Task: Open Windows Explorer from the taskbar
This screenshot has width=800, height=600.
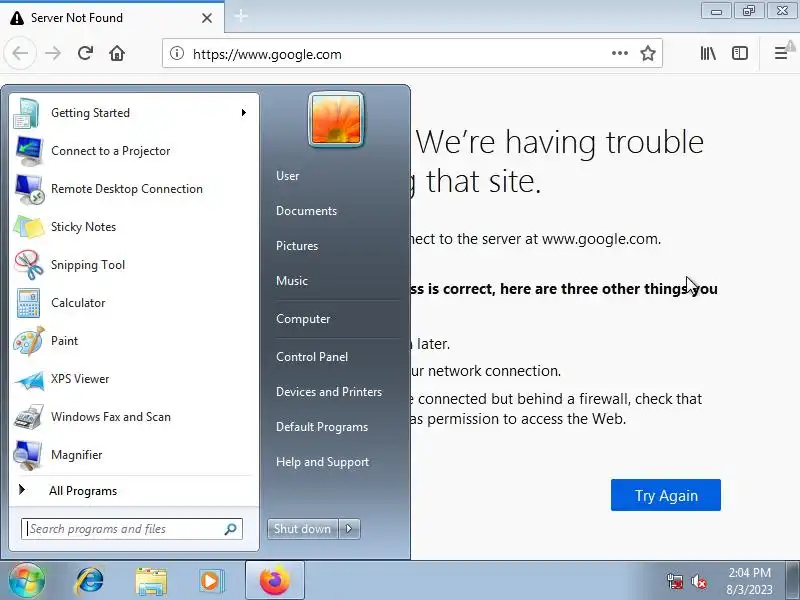Action: [x=151, y=581]
